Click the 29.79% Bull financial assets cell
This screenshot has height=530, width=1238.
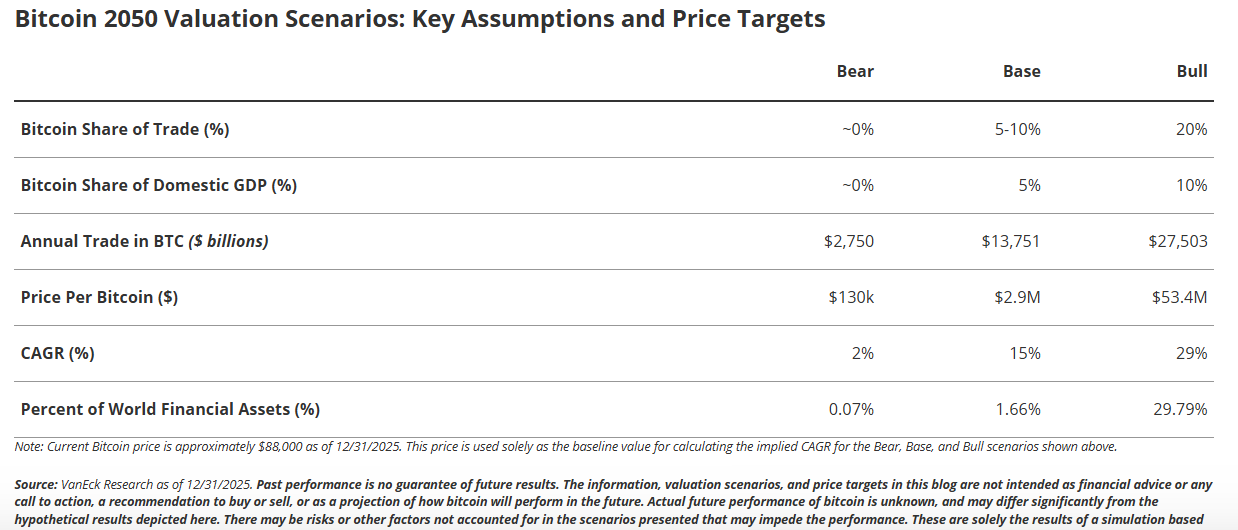(1181, 409)
